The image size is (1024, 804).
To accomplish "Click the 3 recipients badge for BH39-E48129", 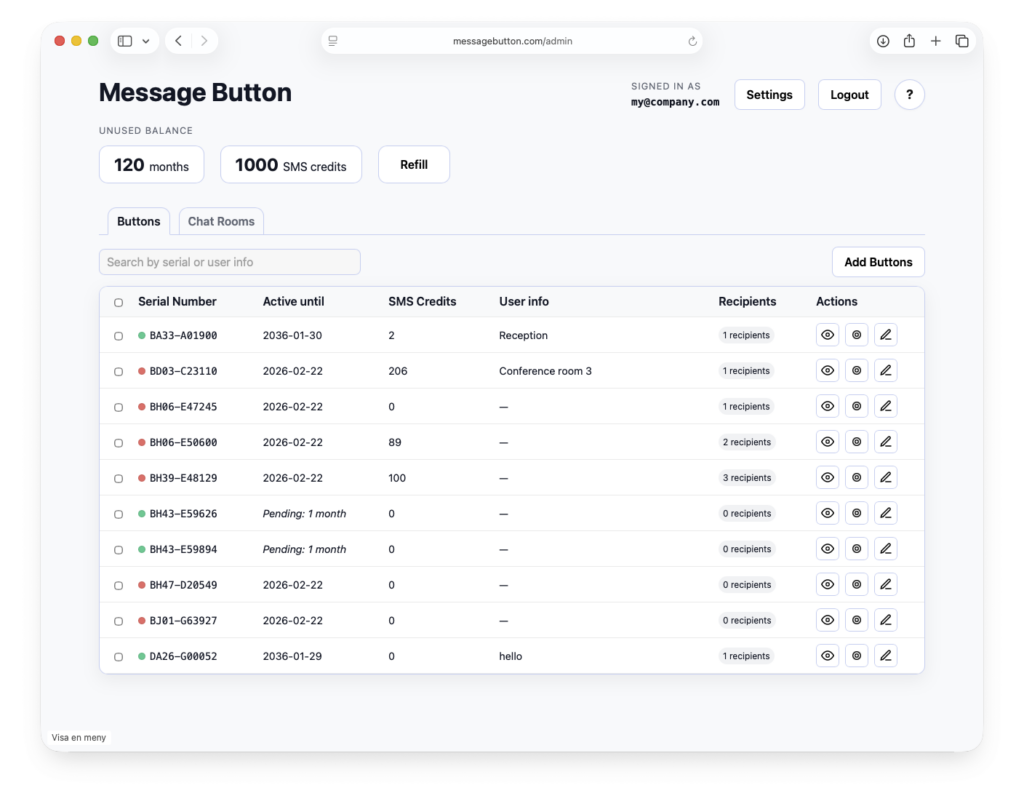I will pos(746,478).
